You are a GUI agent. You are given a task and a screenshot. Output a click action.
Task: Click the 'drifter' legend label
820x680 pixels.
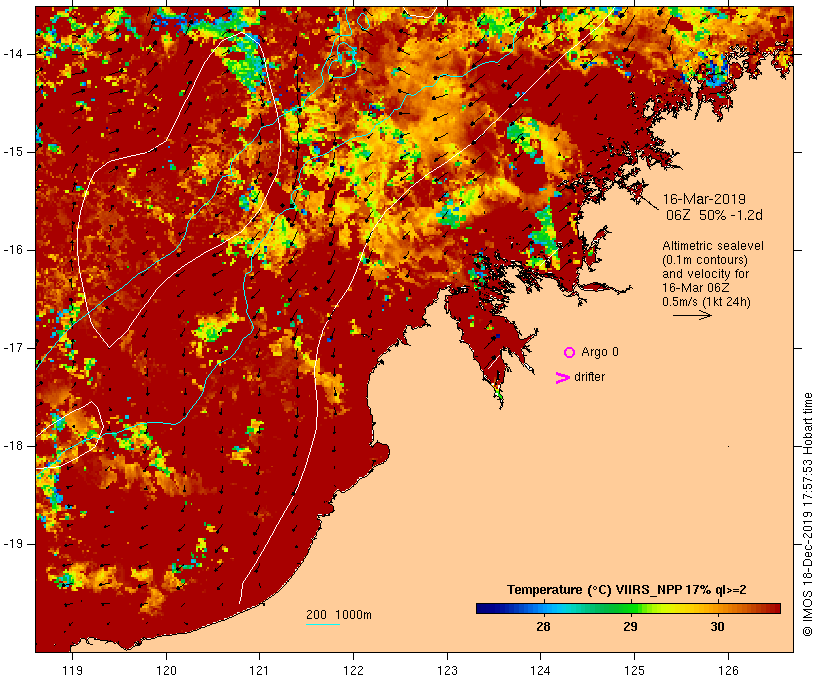[x=589, y=377]
